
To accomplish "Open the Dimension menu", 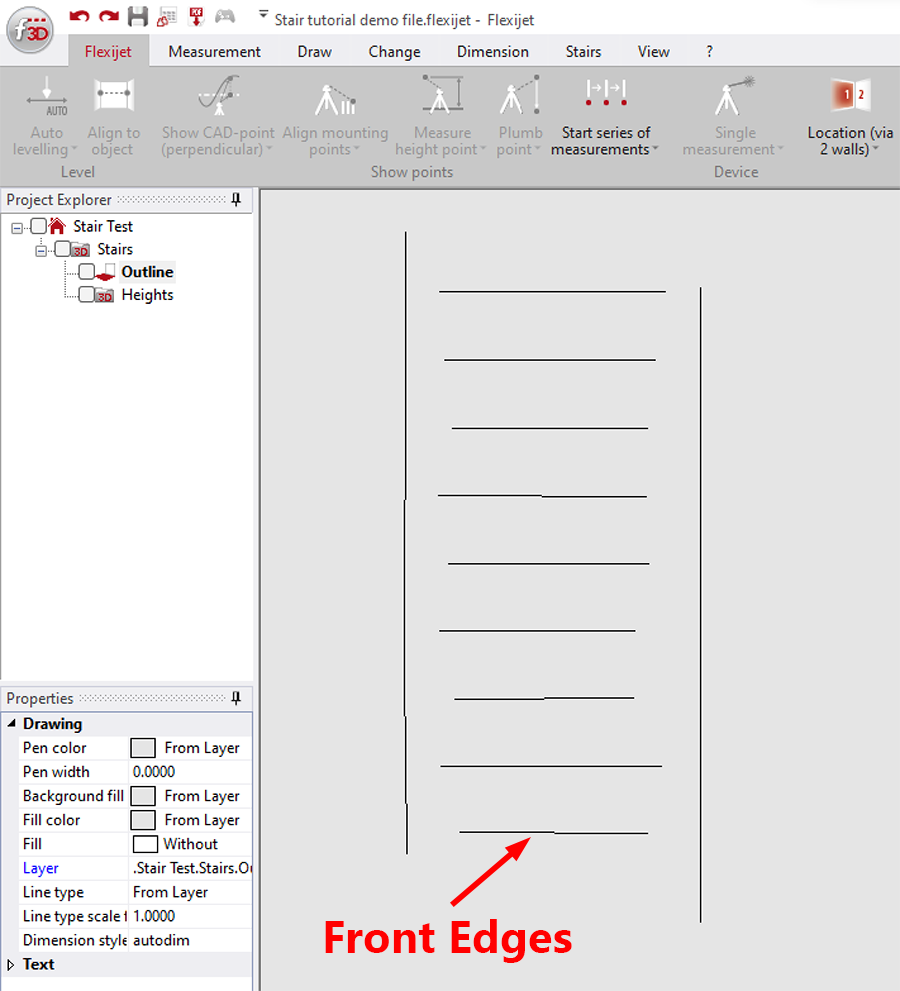I will pyautogui.click(x=492, y=51).
